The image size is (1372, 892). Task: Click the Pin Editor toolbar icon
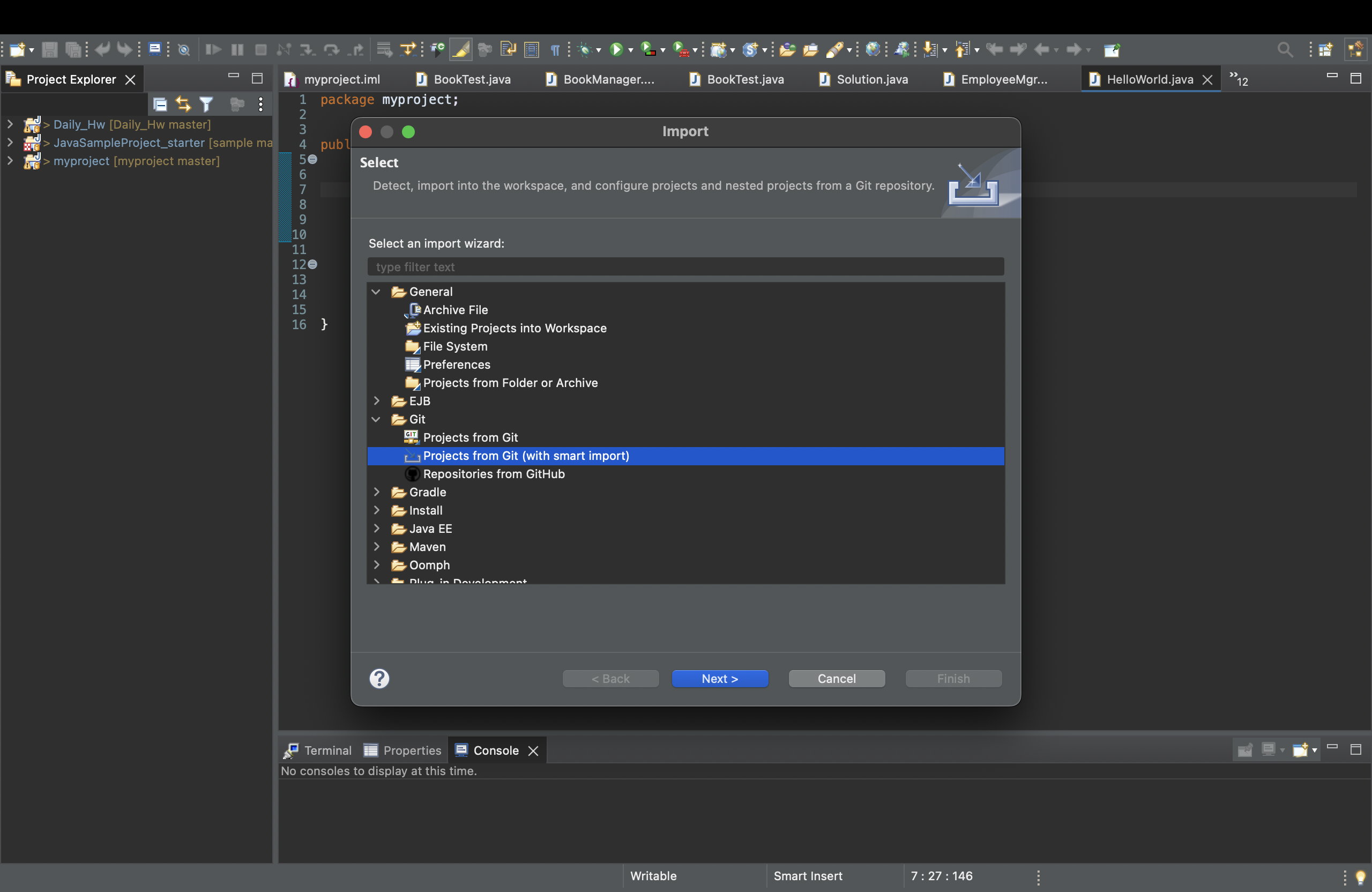coord(1112,50)
